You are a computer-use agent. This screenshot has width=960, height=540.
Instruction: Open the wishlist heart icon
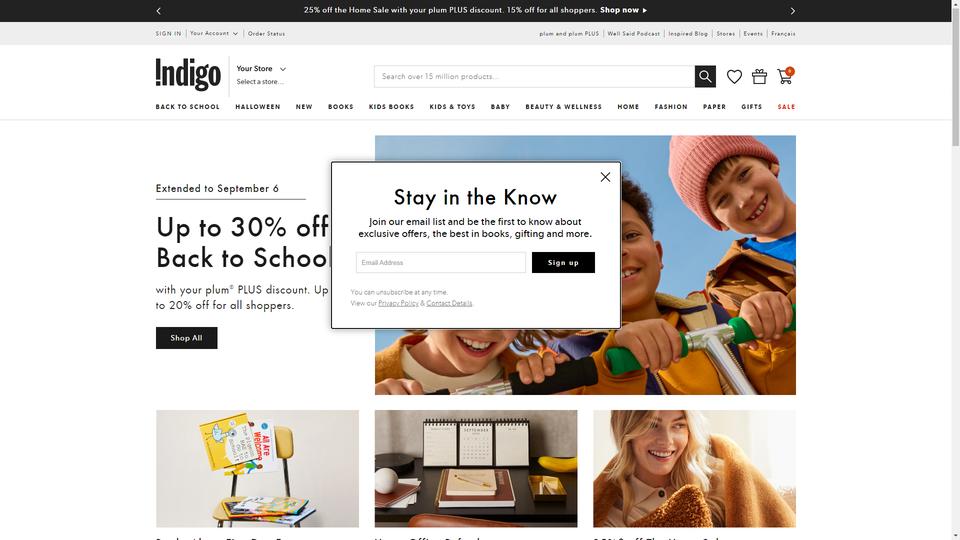tap(734, 77)
